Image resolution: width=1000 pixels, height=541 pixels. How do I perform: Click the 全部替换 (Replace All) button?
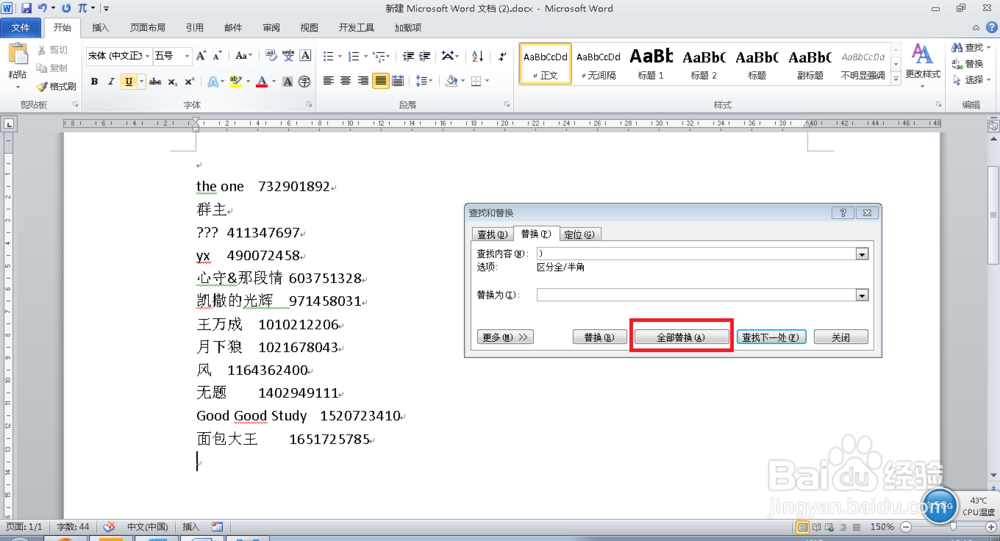(680, 337)
